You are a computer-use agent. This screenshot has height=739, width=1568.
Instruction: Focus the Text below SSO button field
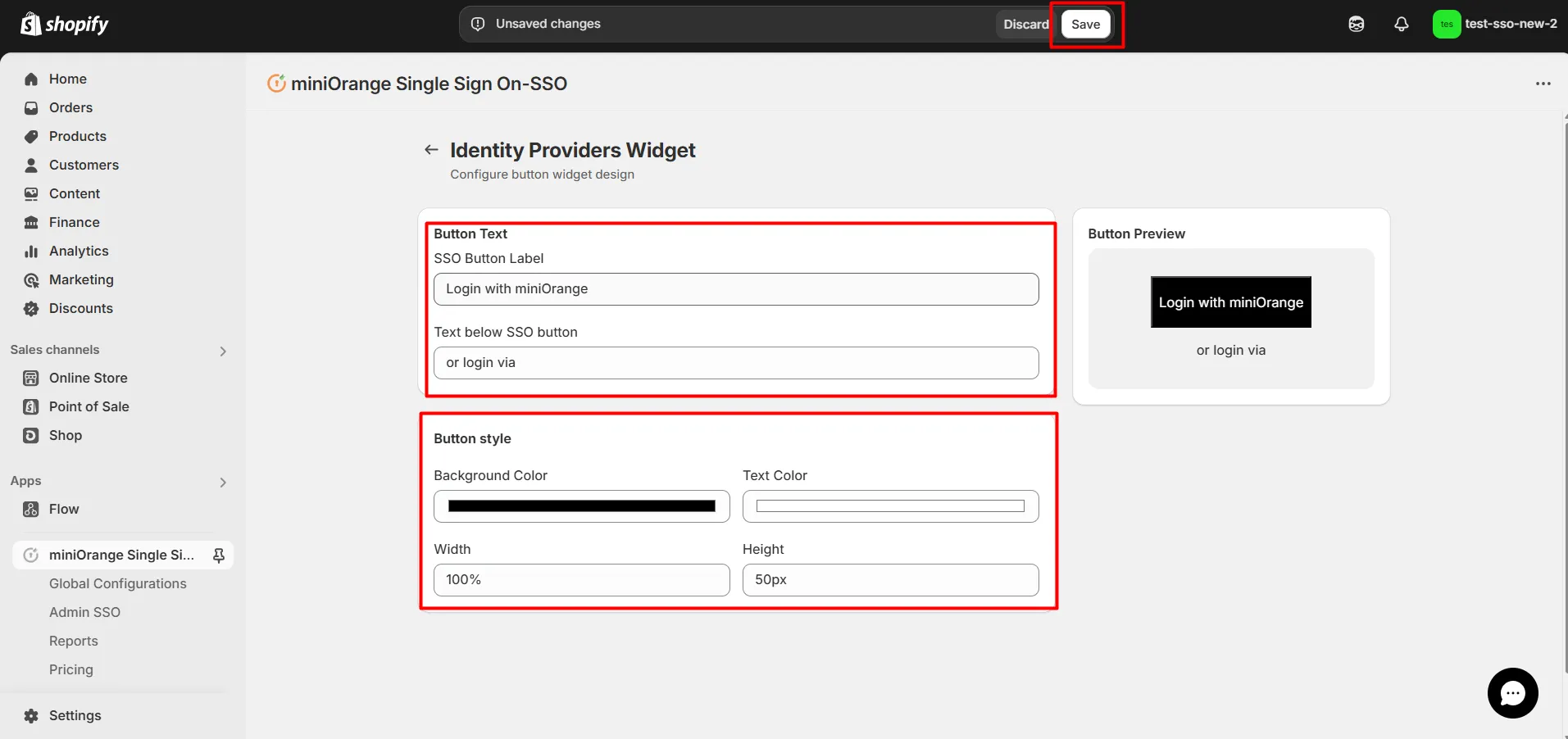(736, 363)
